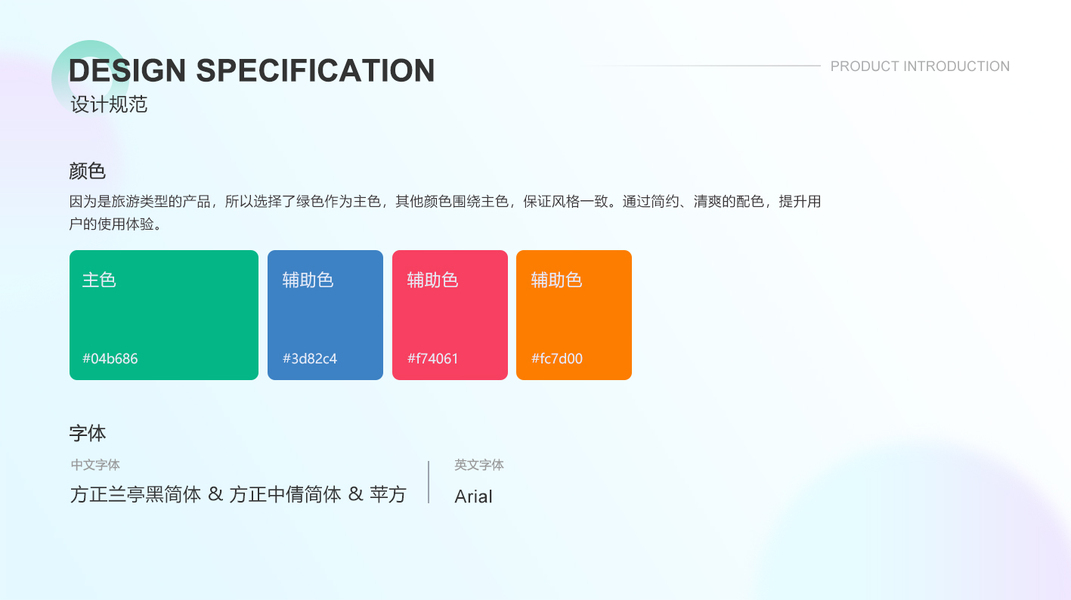Viewport: 1071px width, 600px height.
Task: Click the 设计规范 subtitle
Action: click(x=109, y=105)
